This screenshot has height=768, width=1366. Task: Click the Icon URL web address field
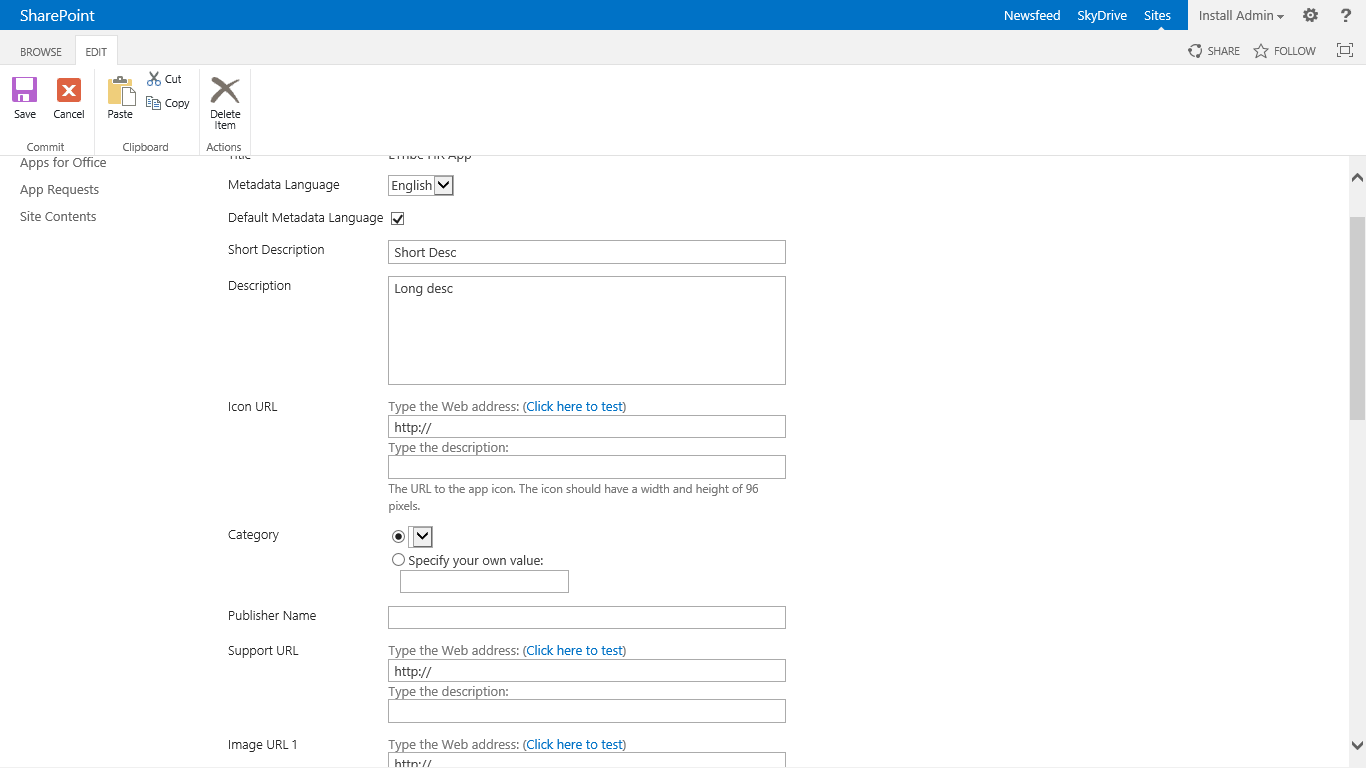587,427
